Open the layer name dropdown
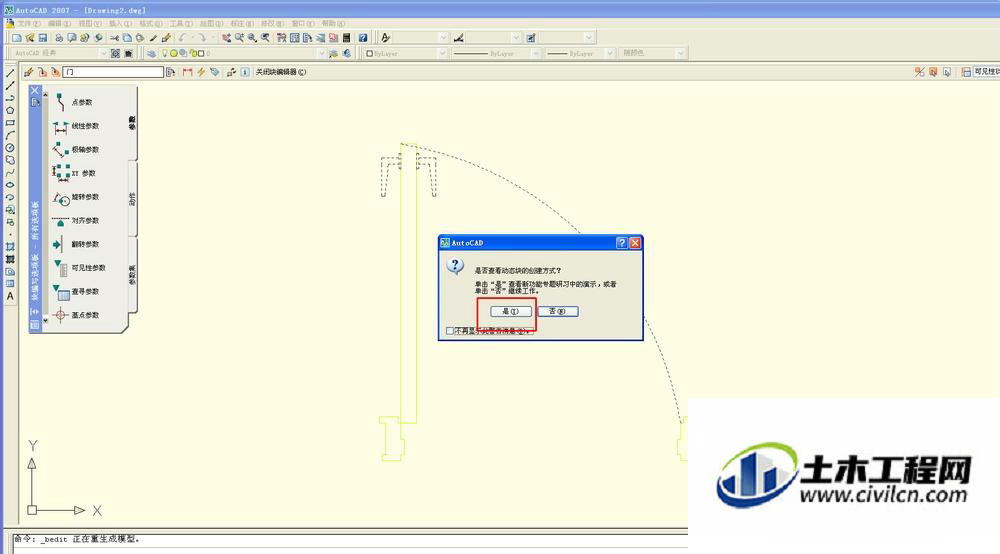 [321, 54]
